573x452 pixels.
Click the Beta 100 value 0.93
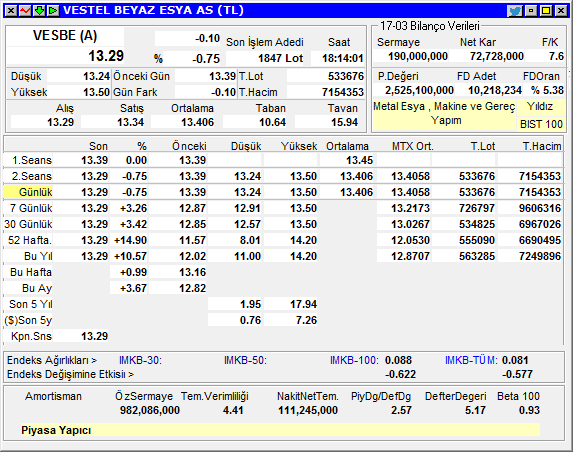[x=529, y=410]
